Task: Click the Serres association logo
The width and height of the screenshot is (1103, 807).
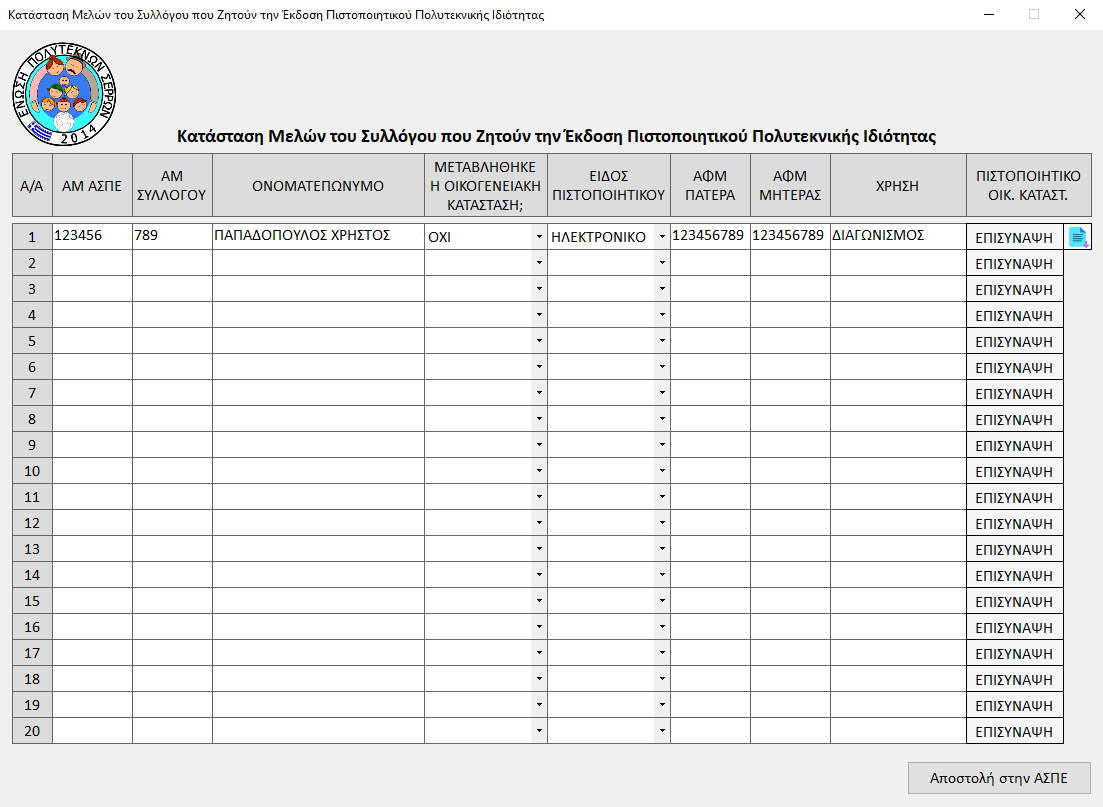Action: coord(64,94)
